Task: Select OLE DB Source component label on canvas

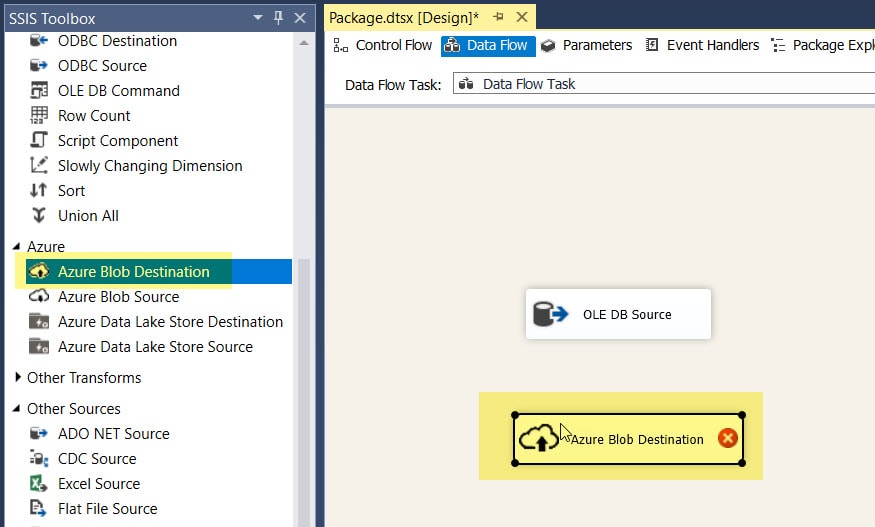Action: [627, 314]
